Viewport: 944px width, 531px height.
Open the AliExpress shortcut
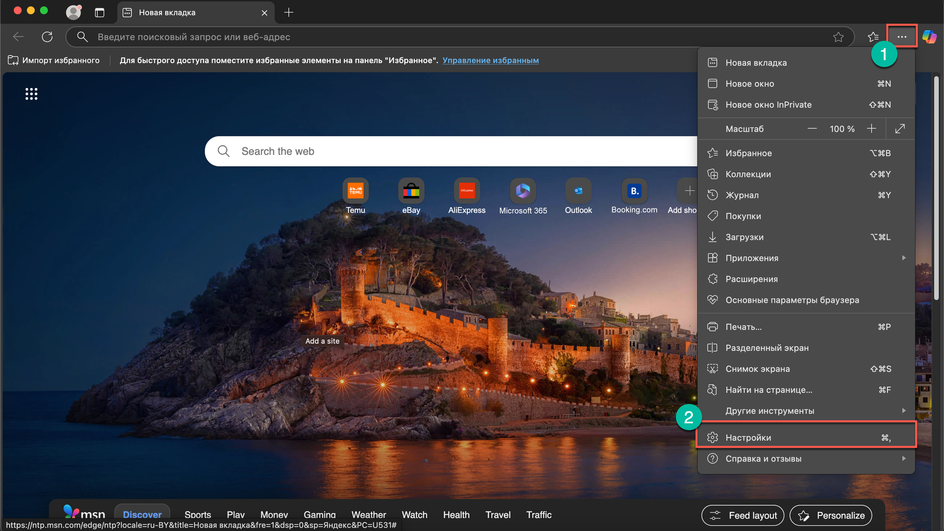tap(467, 196)
